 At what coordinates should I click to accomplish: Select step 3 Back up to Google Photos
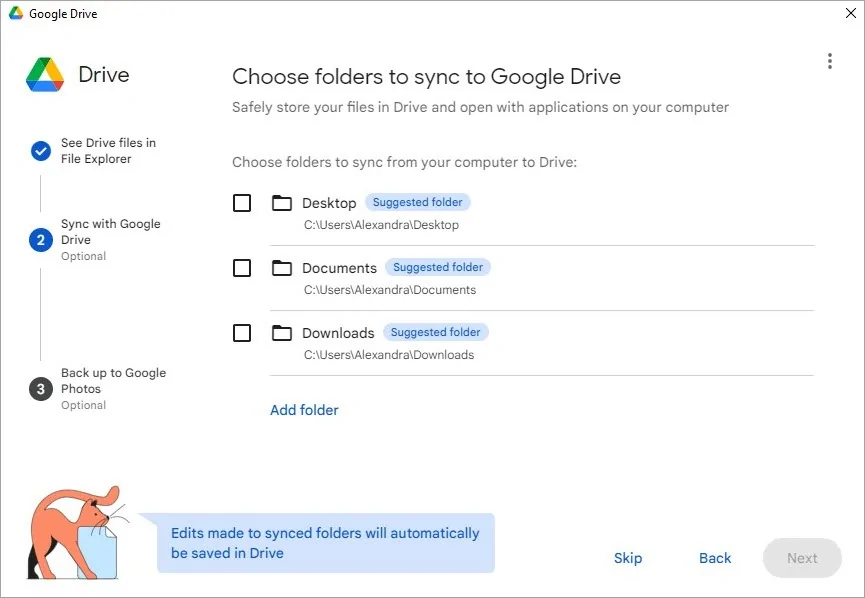(x=40, y=388)
